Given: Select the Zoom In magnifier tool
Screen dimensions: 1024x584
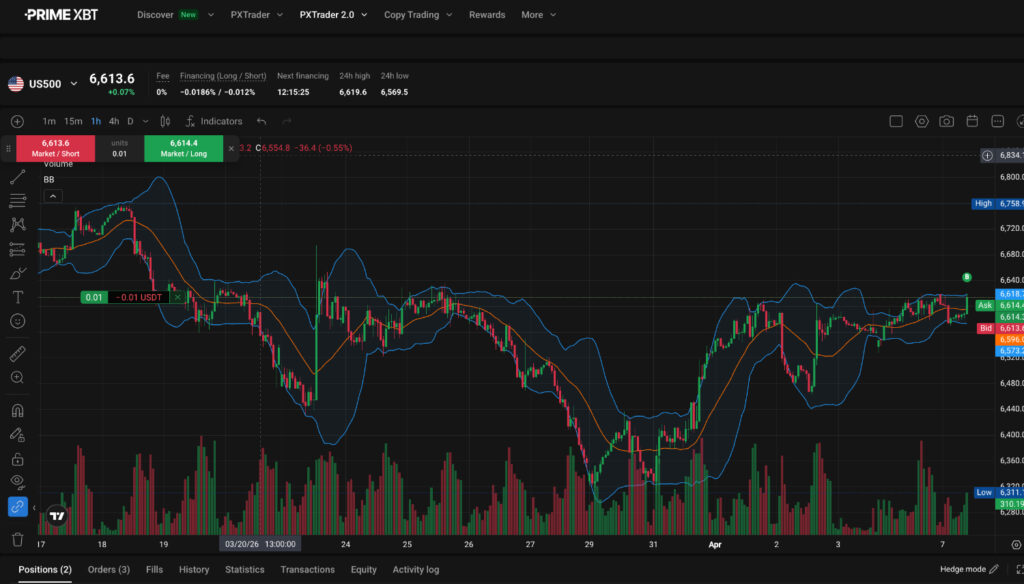Looking at the screenshot, I should coord(16,379).
